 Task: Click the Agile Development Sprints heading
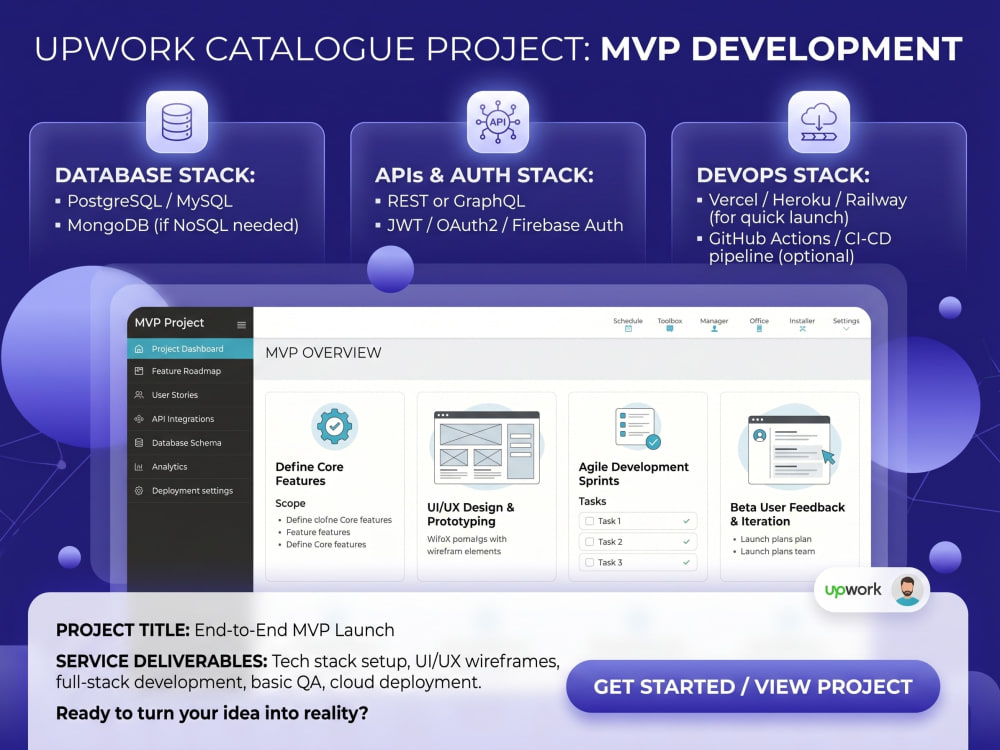click(x=633, y=474)
